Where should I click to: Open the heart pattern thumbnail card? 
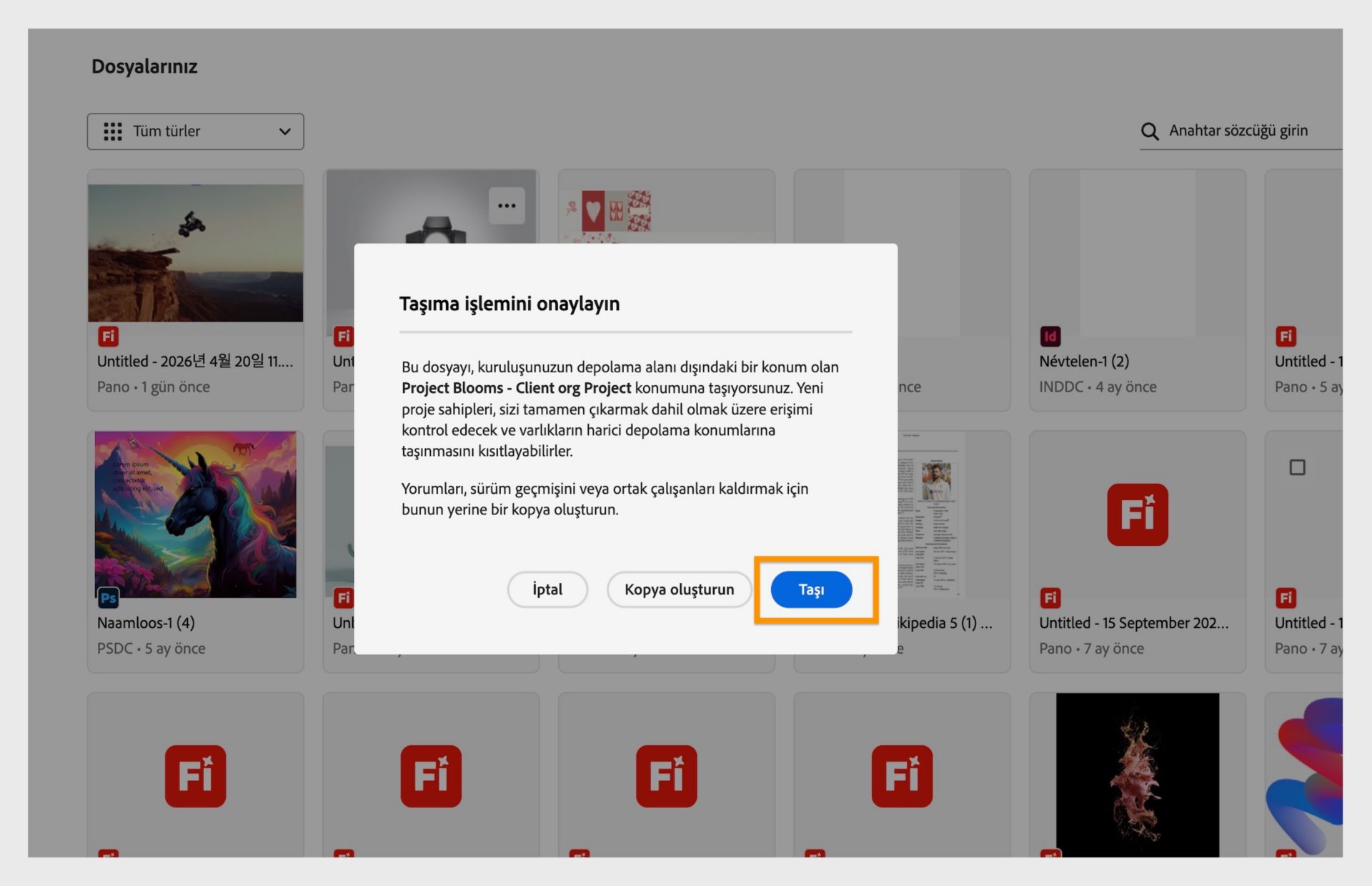(x=666, y=207)
